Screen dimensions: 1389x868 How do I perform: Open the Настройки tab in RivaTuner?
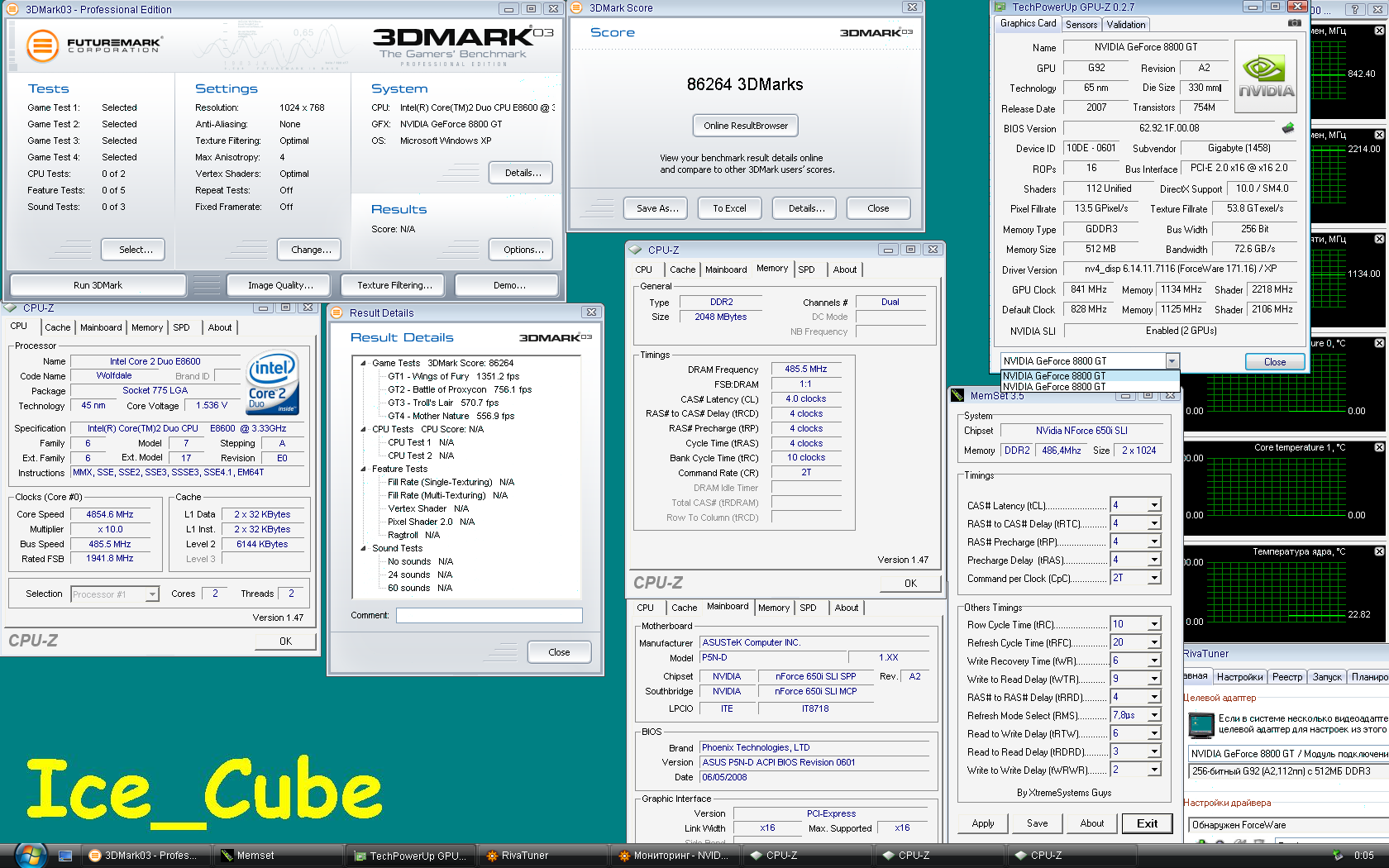[1239, 677]
